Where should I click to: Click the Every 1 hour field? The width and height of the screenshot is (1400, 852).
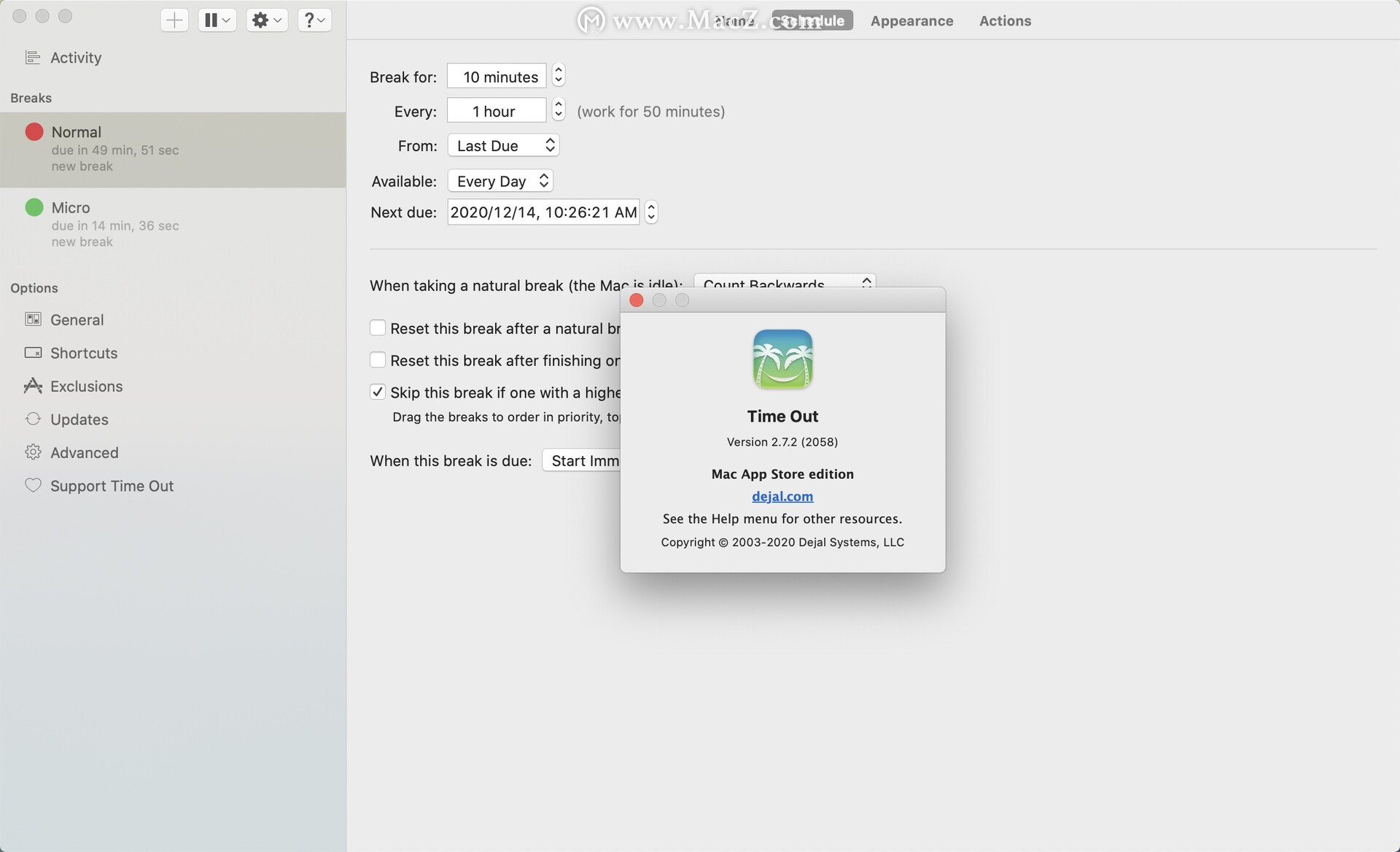497,110
